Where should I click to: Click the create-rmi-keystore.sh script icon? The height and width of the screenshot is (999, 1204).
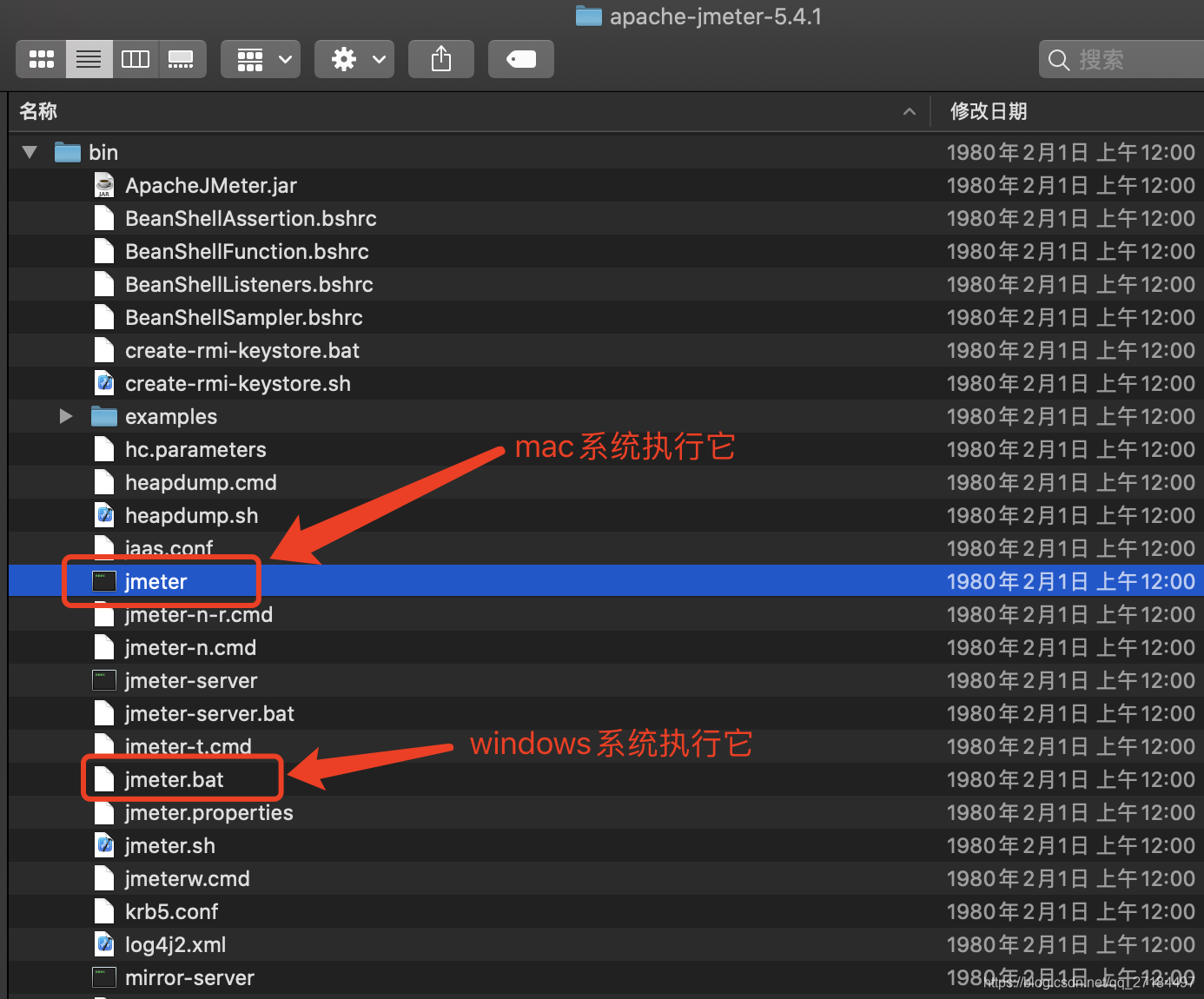[x=104, y=383]
